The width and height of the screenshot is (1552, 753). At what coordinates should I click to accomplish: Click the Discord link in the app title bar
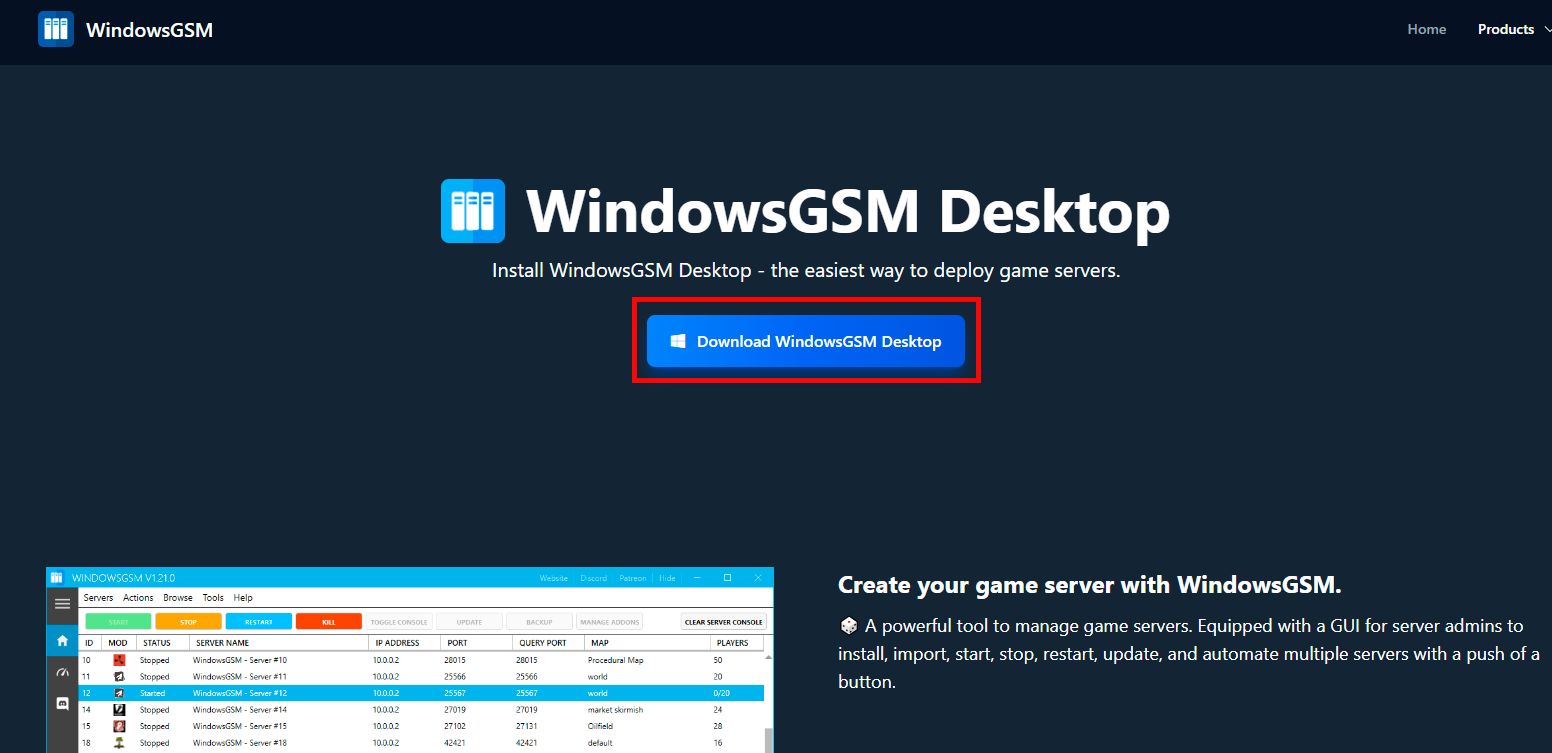click(x=593, y=578)
